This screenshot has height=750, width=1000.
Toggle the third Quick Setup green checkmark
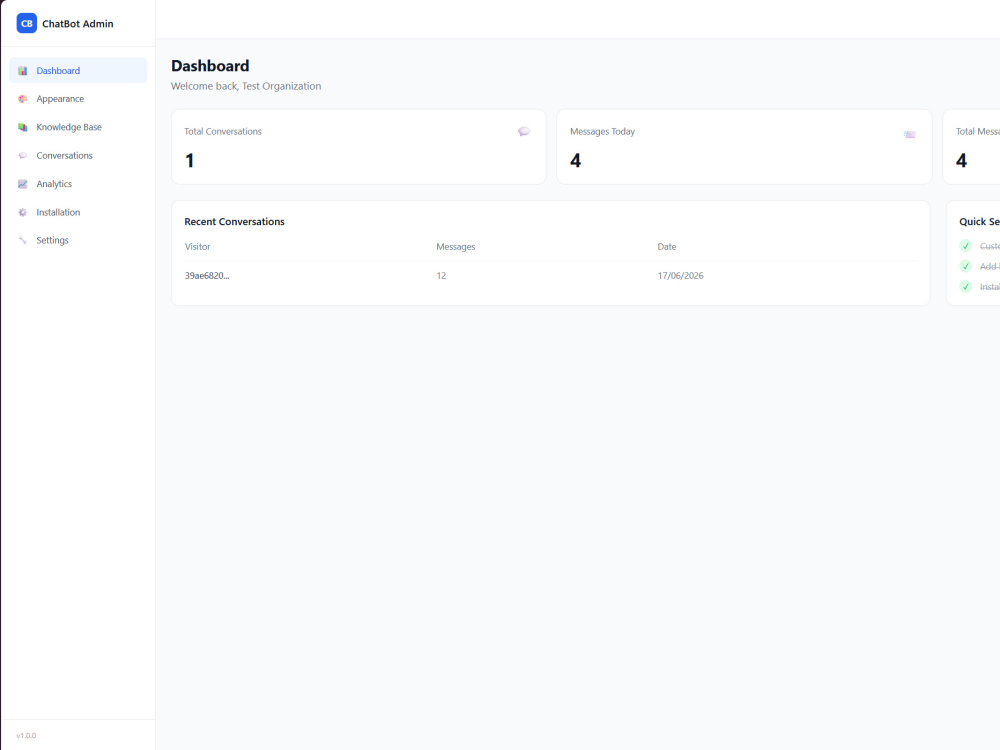tap(966, 287)
